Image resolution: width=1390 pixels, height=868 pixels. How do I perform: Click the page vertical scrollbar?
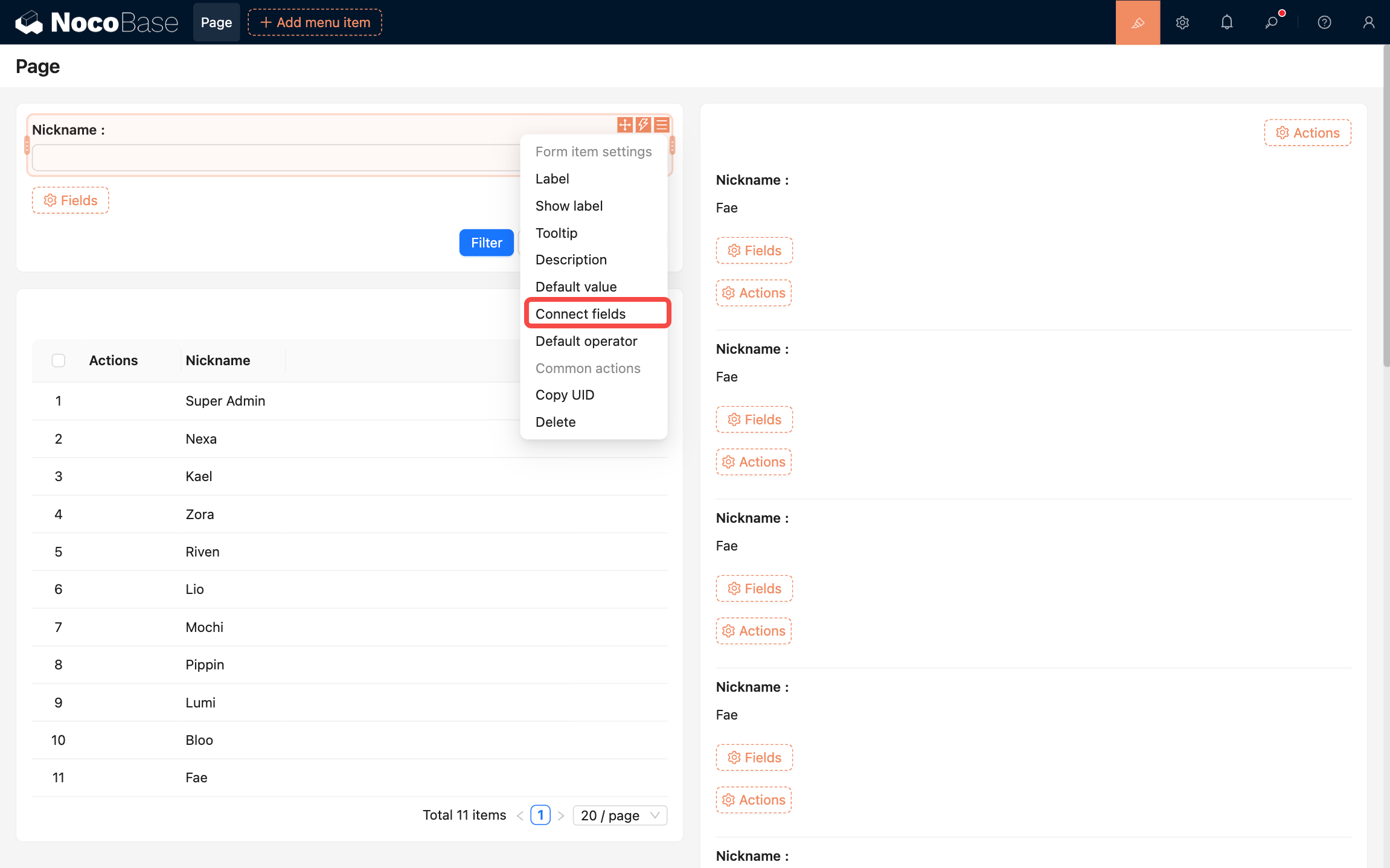(x=1386, y=205)
